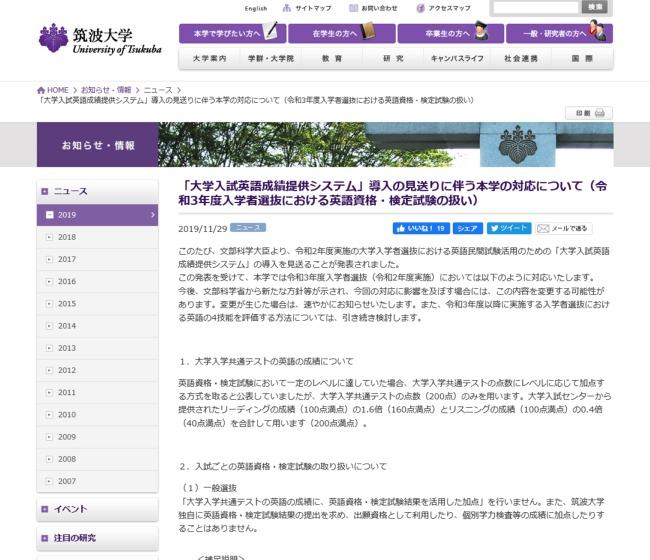Click heading 1．大学入学共通テストの英語の成績について
650x560 pixels.
point(266,361)
